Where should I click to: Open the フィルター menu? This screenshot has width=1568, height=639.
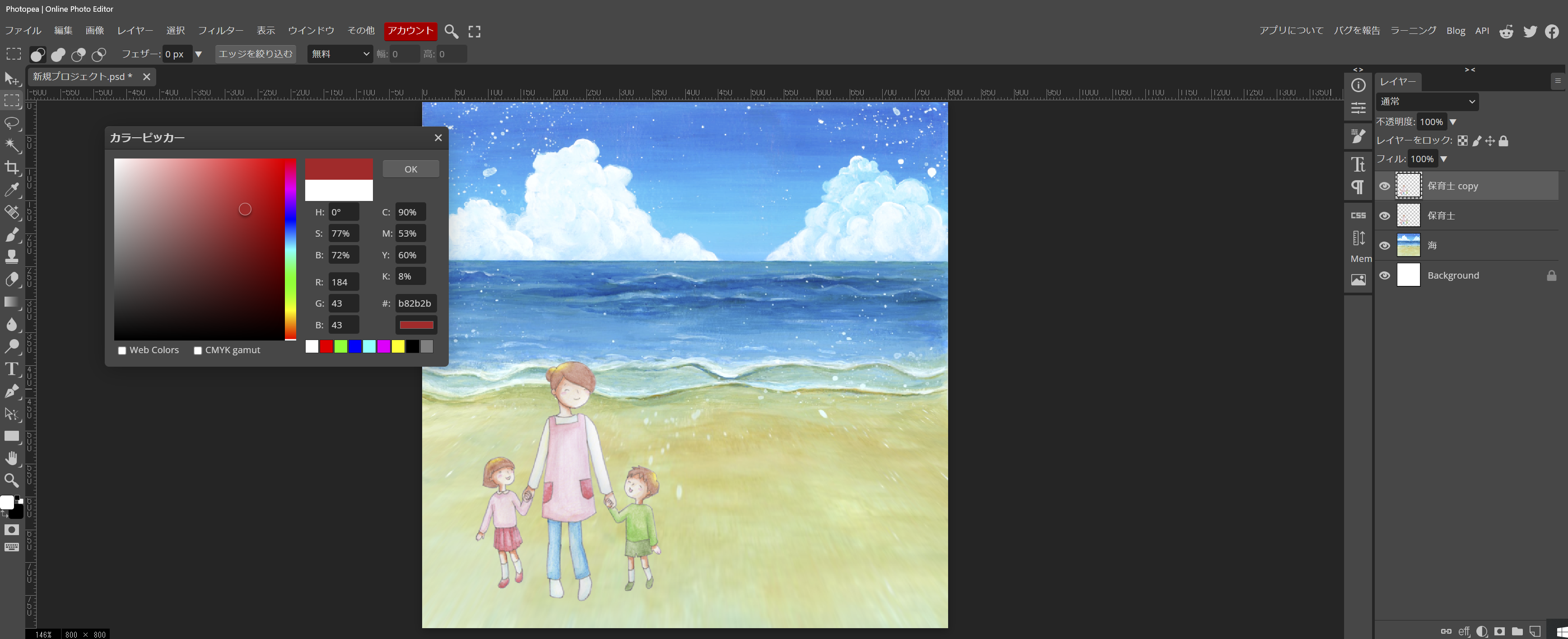click(x=220, y=30)
